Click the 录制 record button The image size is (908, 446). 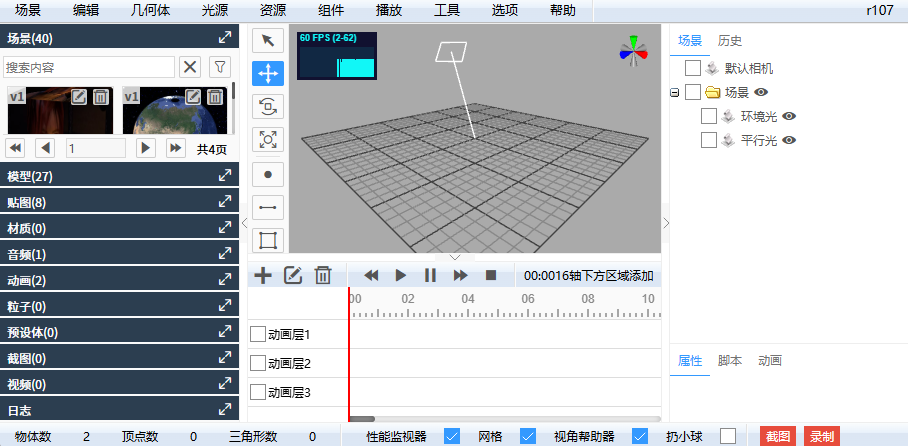click(x=822, y=436)
